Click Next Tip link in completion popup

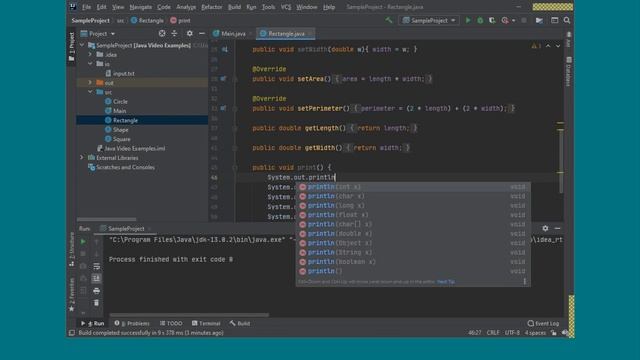pyautogui.click(x=446, y=282)
